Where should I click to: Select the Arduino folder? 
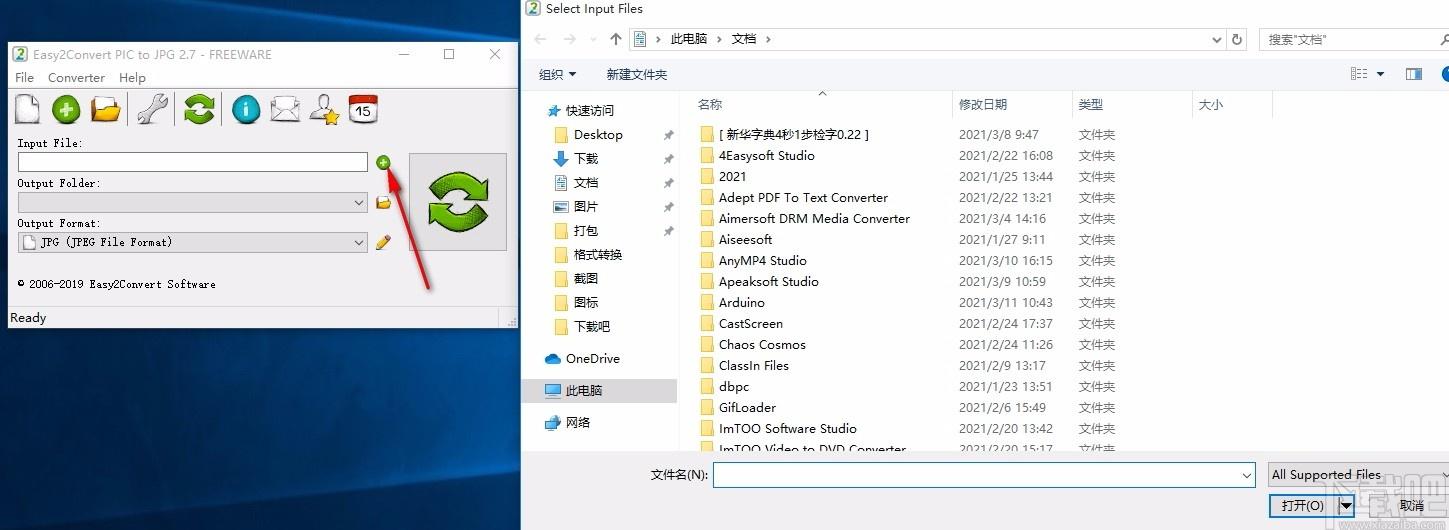click(741, 303)
